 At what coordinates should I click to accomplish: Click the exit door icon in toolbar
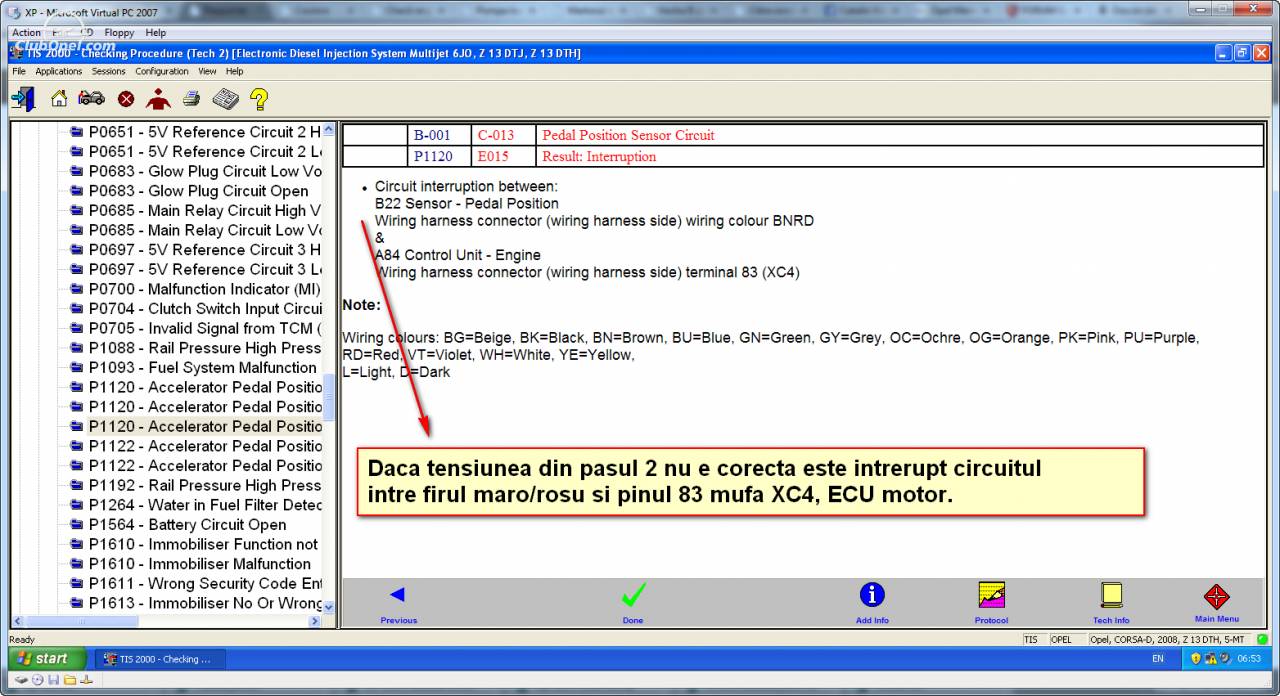(23, 98)
